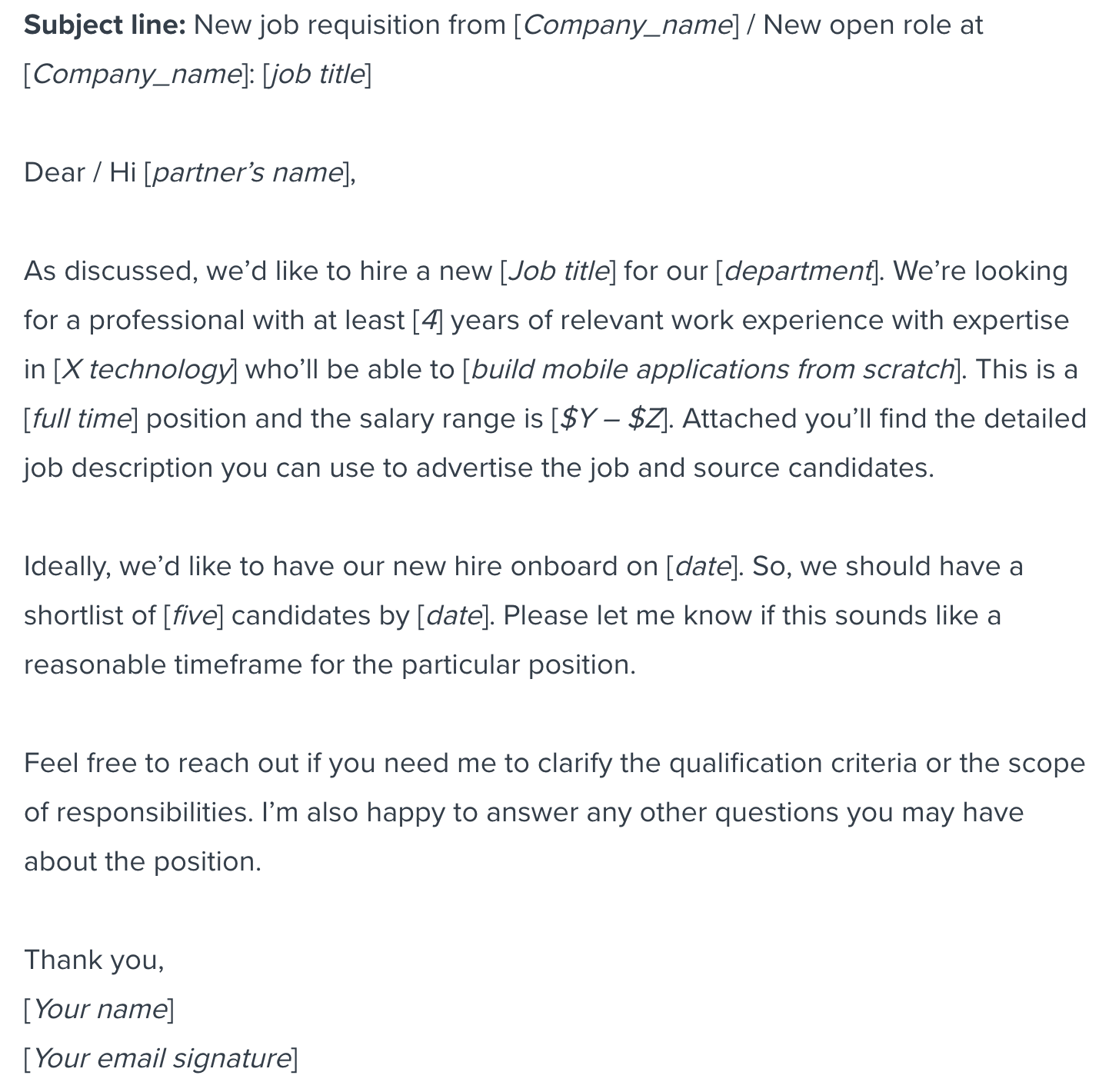The image size is (1109, 1092).
Task: Click the '[Your name]' placeholder
Action: click(99, 1009)
